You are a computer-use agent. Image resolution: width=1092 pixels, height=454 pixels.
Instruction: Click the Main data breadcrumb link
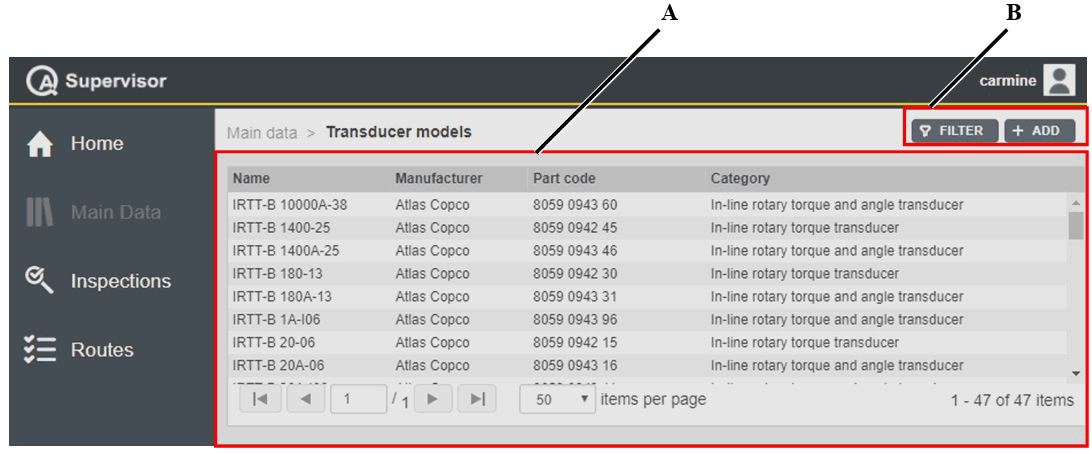click(261, 132)
